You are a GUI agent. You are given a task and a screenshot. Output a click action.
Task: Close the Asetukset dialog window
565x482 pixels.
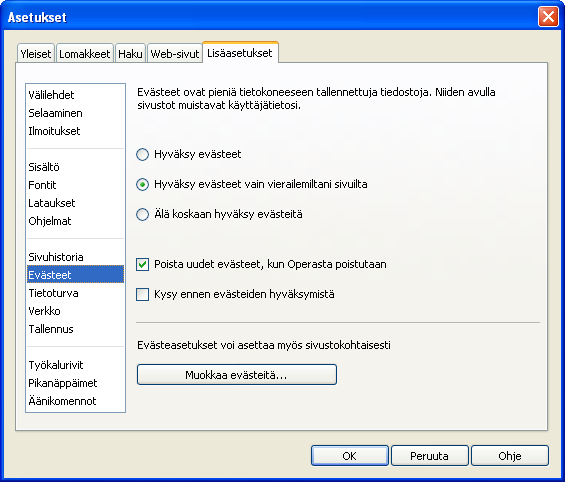(548, 17)
